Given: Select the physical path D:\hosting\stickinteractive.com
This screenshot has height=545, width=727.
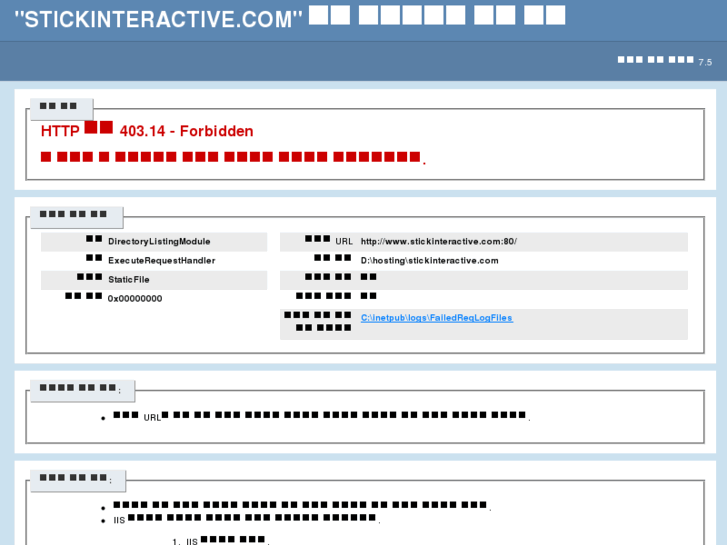Looking at the screenshot, I should 429,260.
